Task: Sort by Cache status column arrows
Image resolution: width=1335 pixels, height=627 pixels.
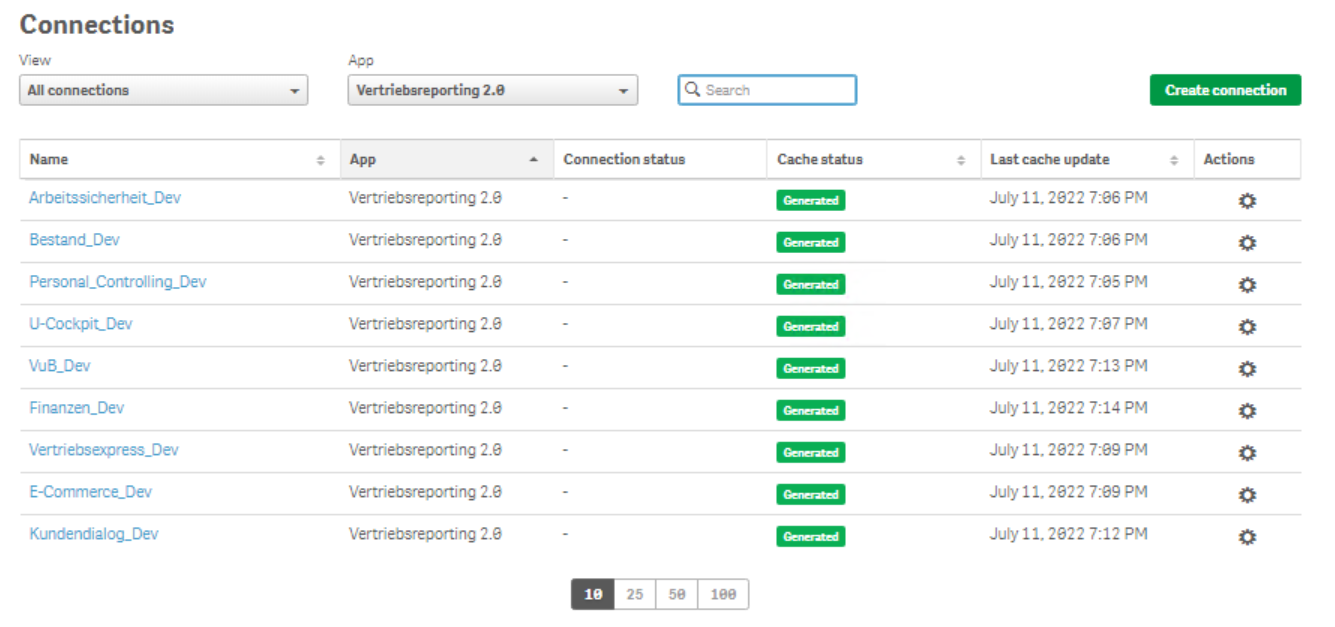Action: click(x=961, y=160)
